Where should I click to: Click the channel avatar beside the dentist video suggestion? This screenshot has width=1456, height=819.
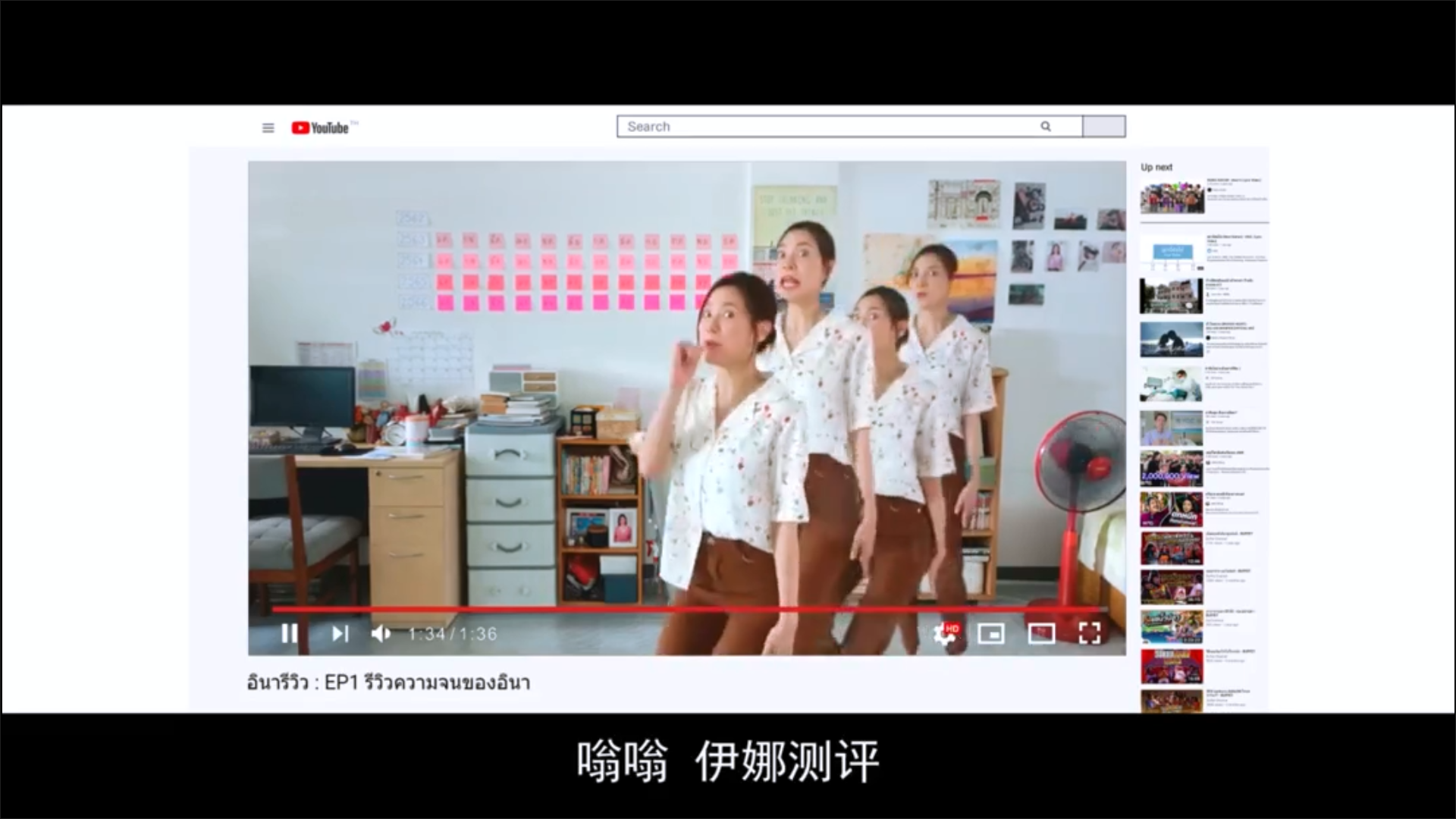click(1207, 378)
